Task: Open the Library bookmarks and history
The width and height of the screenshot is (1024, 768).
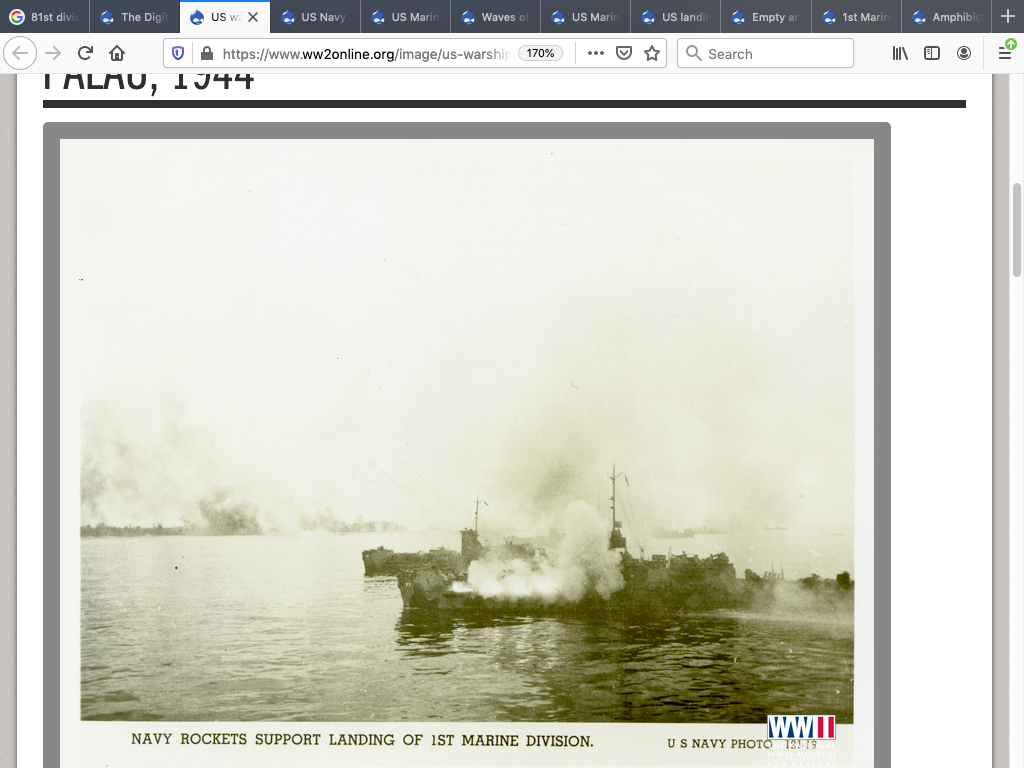Action: pos(900,54)
